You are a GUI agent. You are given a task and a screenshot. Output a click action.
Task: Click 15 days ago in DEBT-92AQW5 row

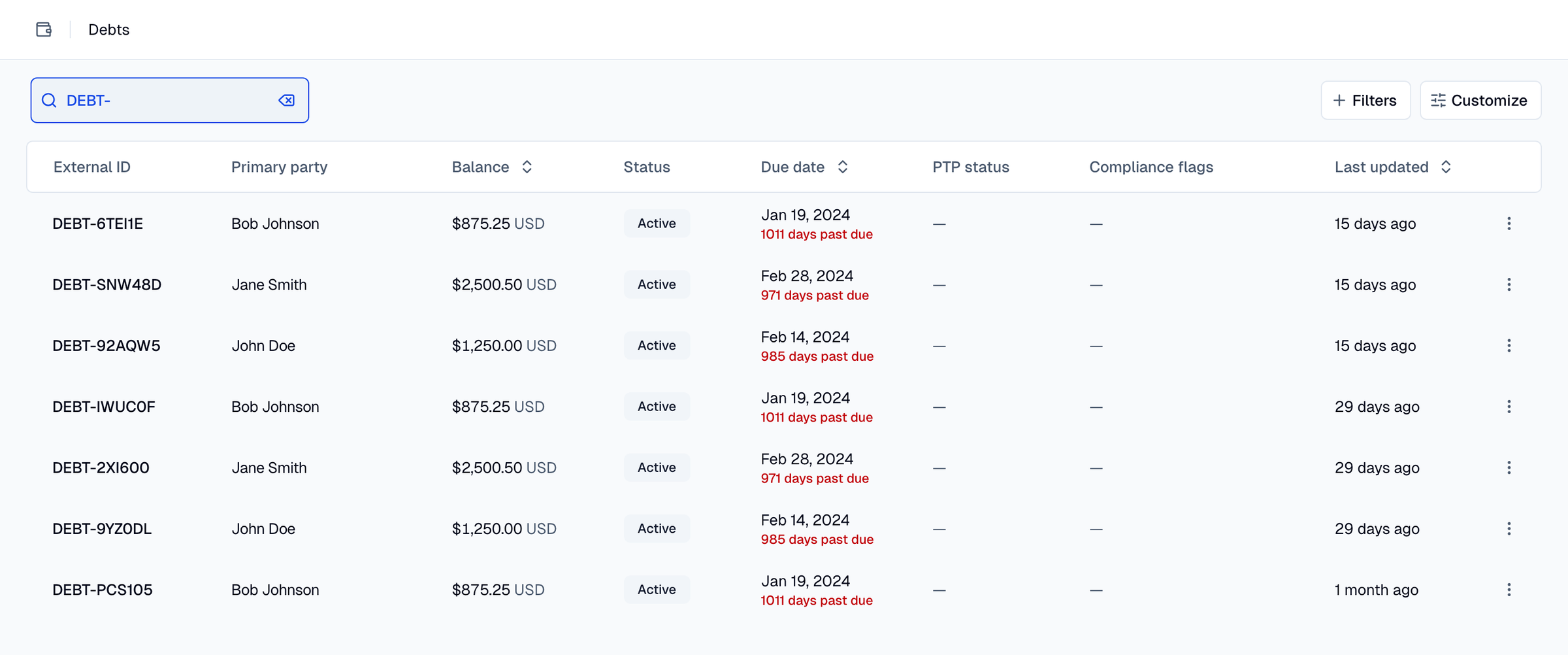click(x=1375, y=345)
